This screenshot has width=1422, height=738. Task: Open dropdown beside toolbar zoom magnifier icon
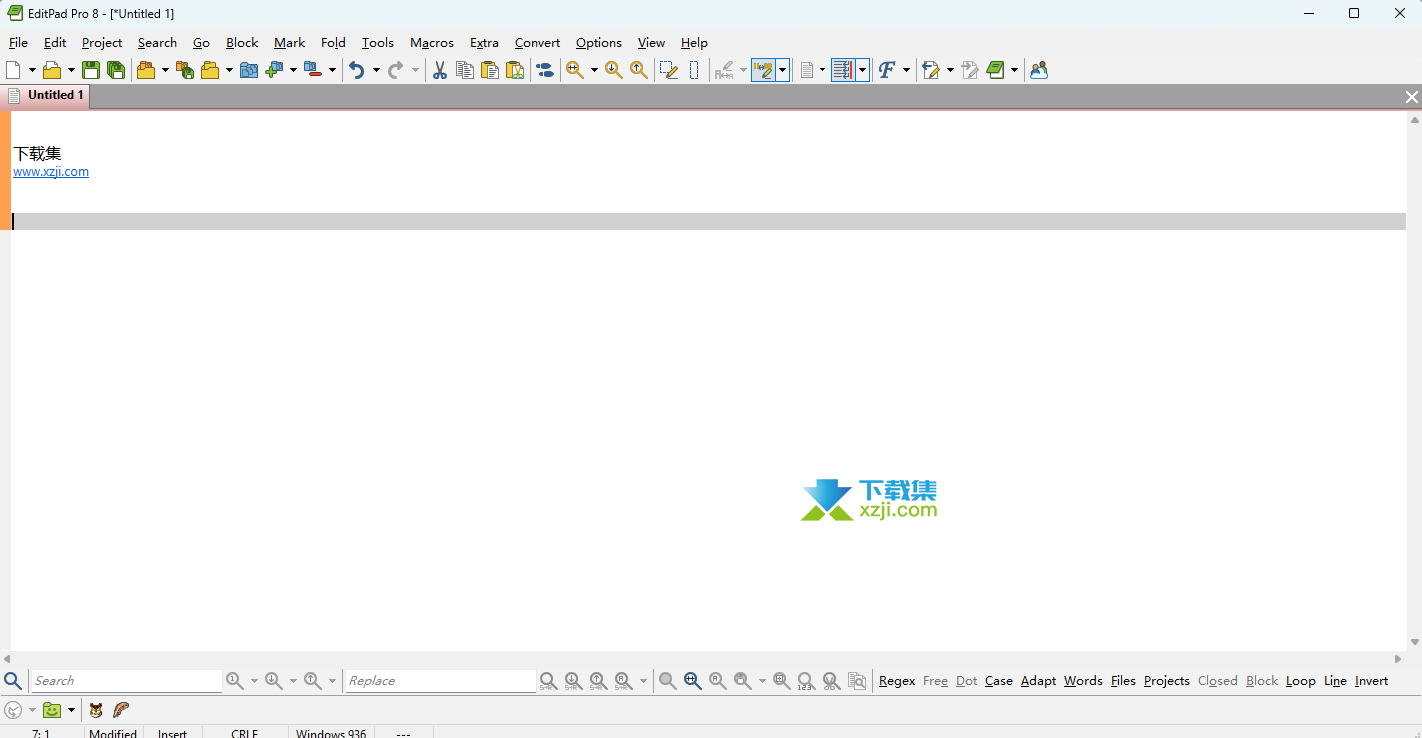coord(593,70)
